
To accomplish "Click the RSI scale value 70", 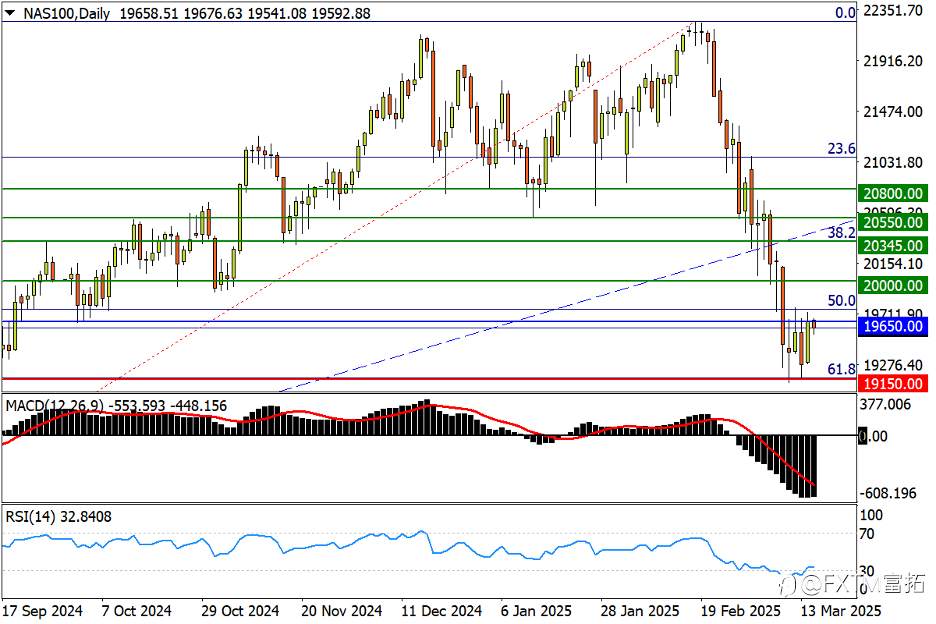I will 867,534.
